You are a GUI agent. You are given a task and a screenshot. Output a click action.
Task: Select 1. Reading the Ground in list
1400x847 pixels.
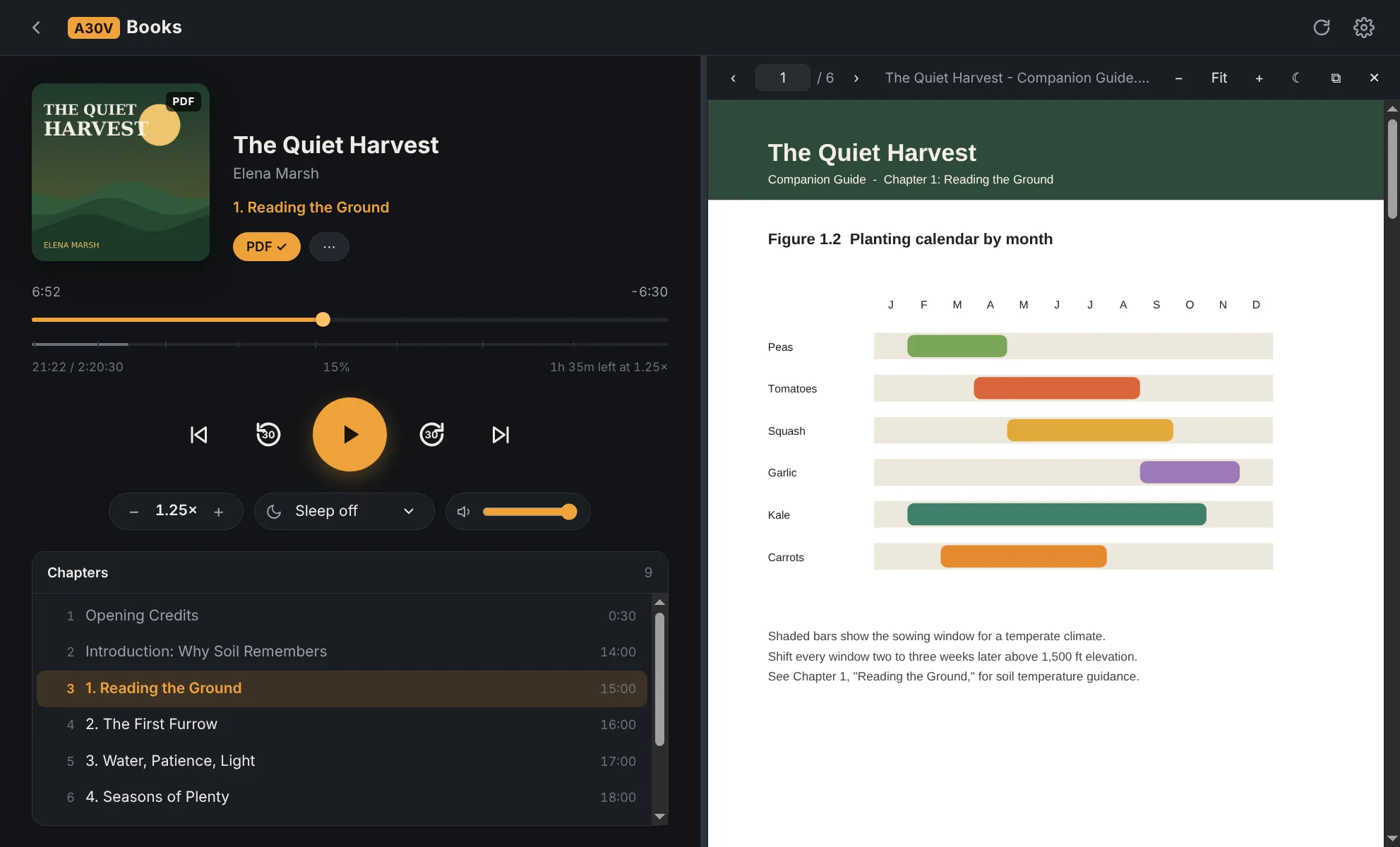342,689
